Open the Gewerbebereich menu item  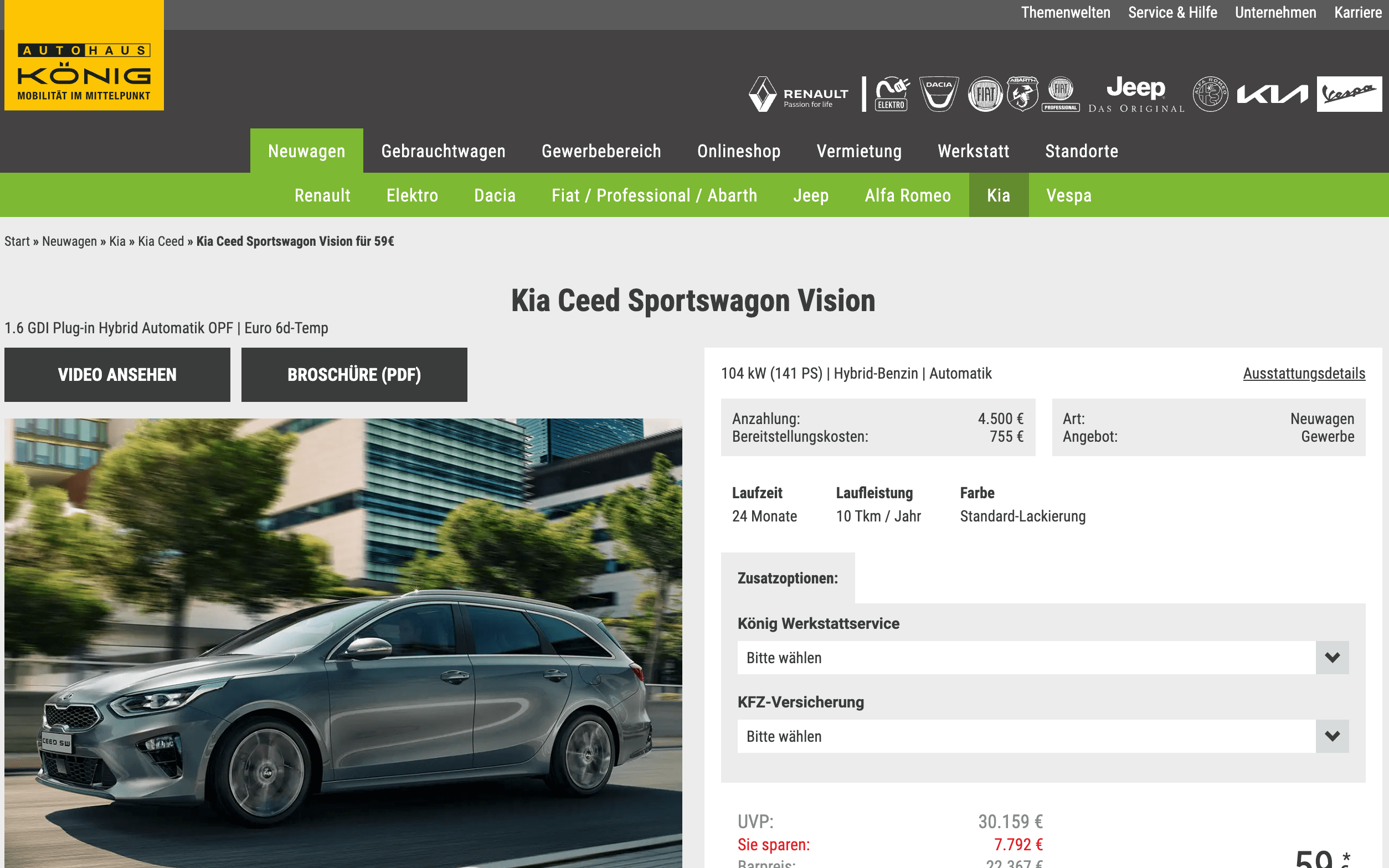tap(601, 151)
